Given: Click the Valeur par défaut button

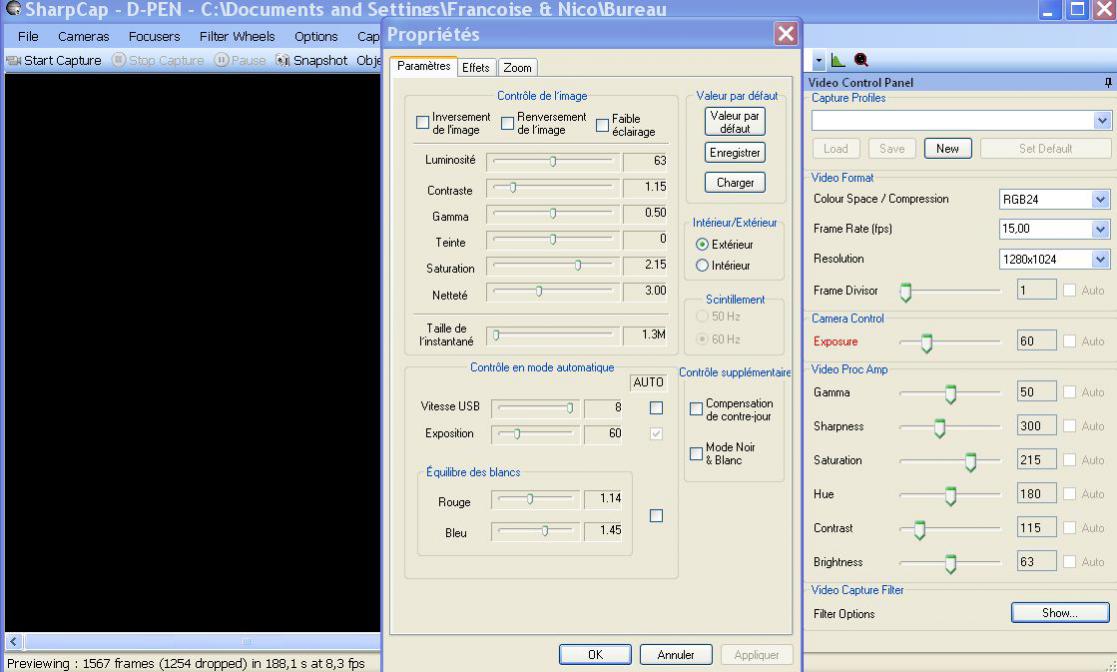Looking at the screenshot, I should click(x=734, y=122).
